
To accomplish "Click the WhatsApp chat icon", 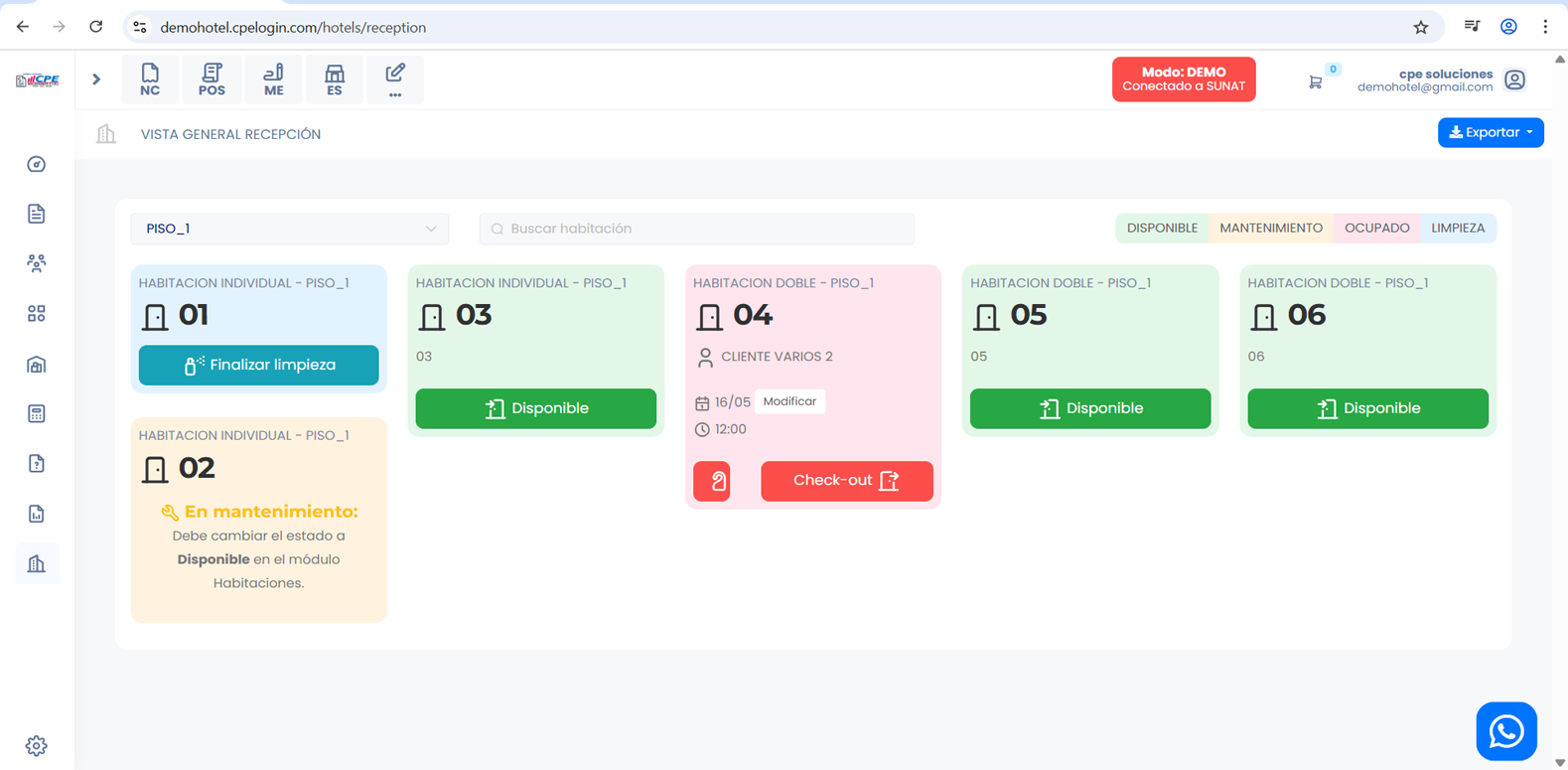I will point(1505,731).
